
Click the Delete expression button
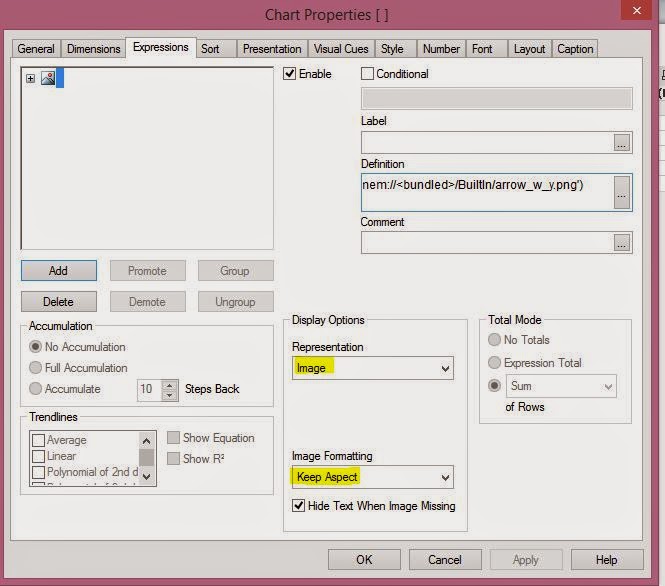[59, 301]
